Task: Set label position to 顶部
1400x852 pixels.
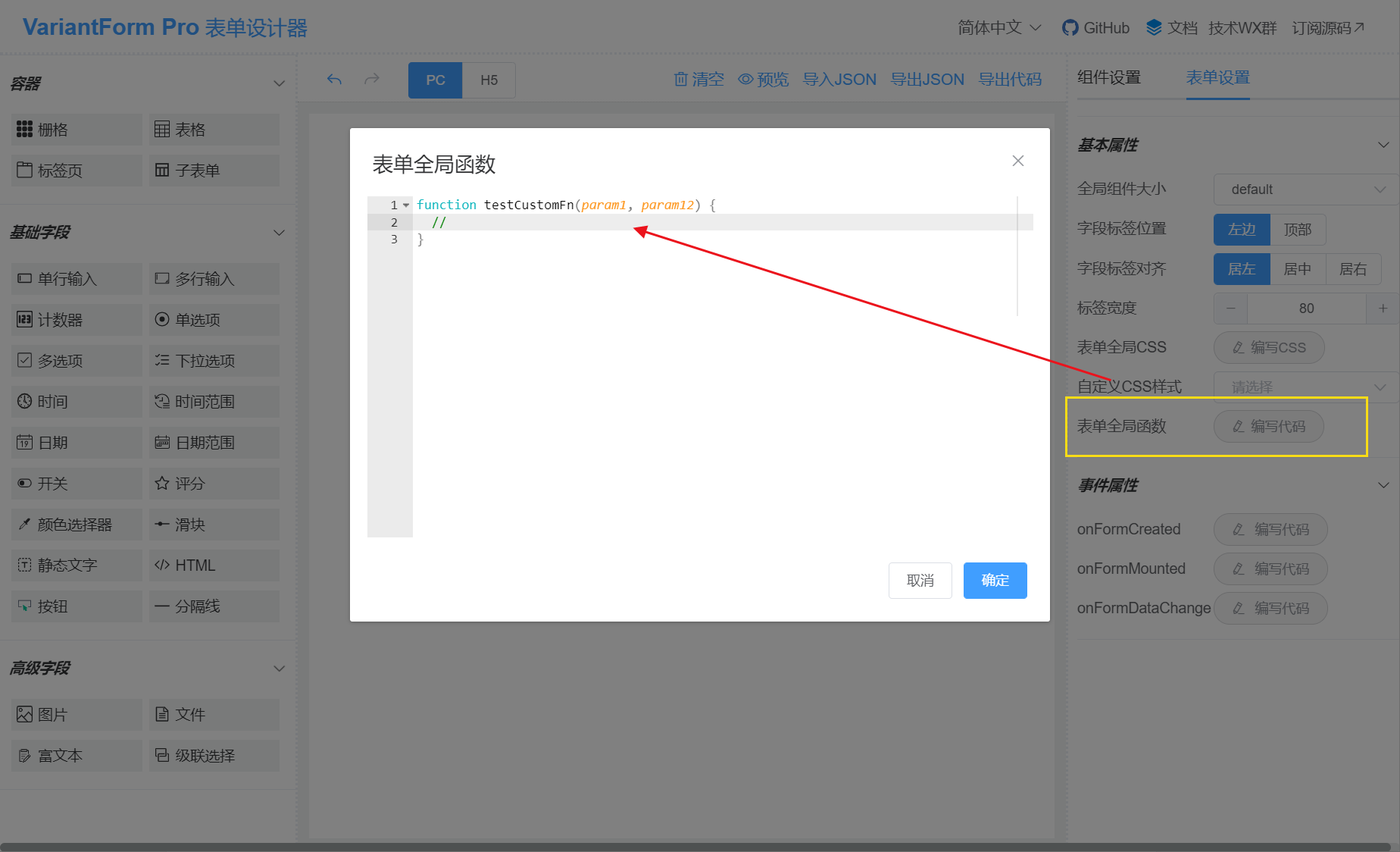Action: 1298,230
